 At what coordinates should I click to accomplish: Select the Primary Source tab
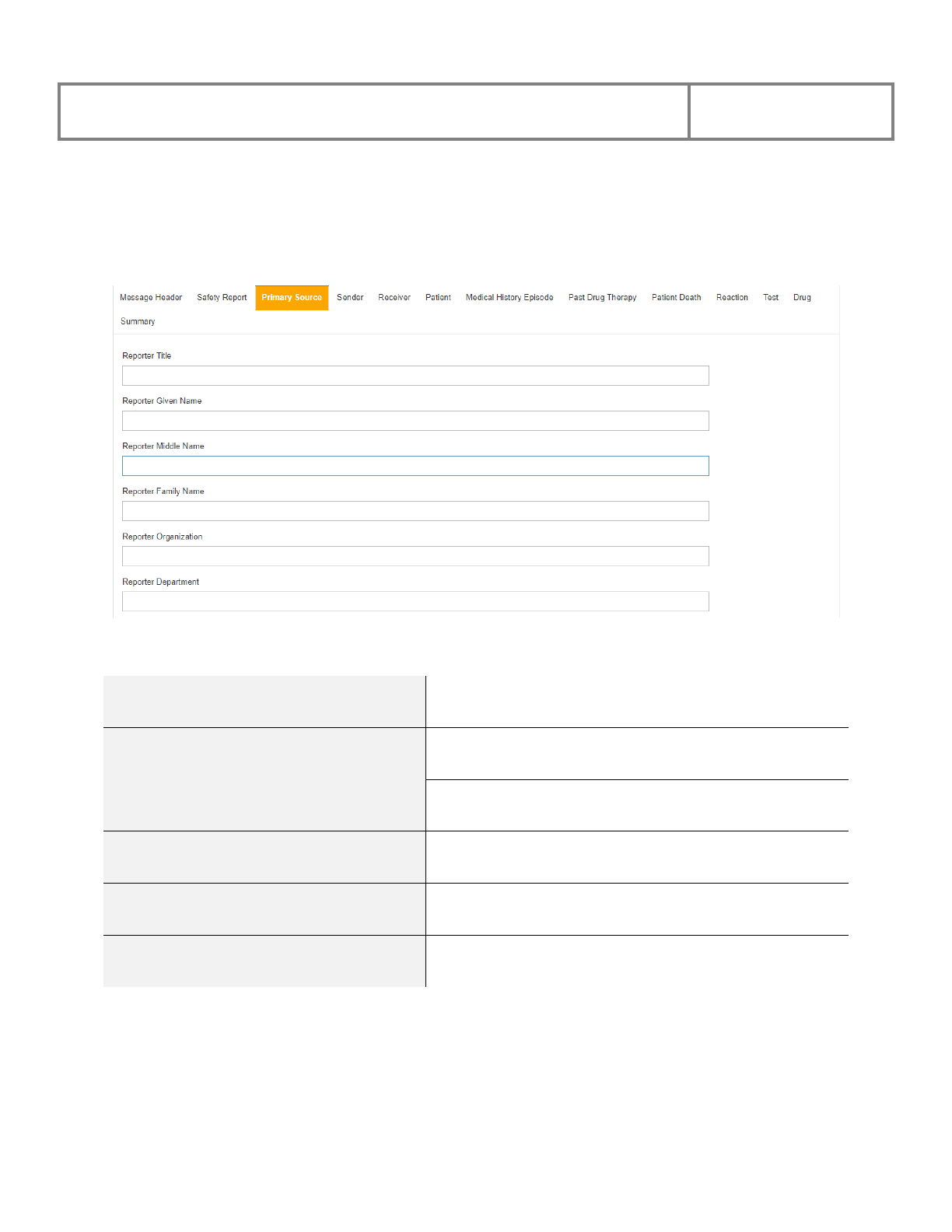click(x=292, y=298)
